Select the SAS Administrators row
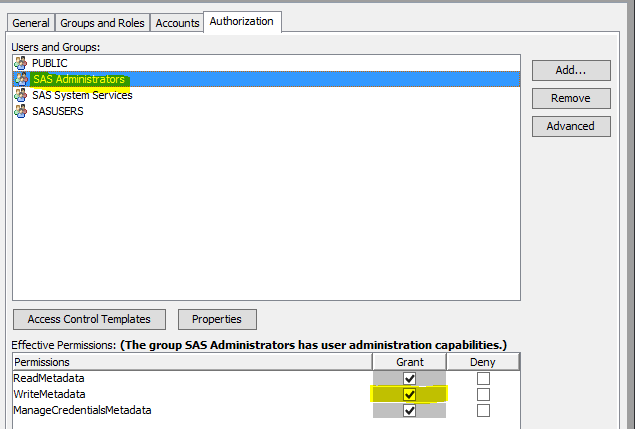Image resolution: width=635 pixels, height=429 pixels. [266, 79]
